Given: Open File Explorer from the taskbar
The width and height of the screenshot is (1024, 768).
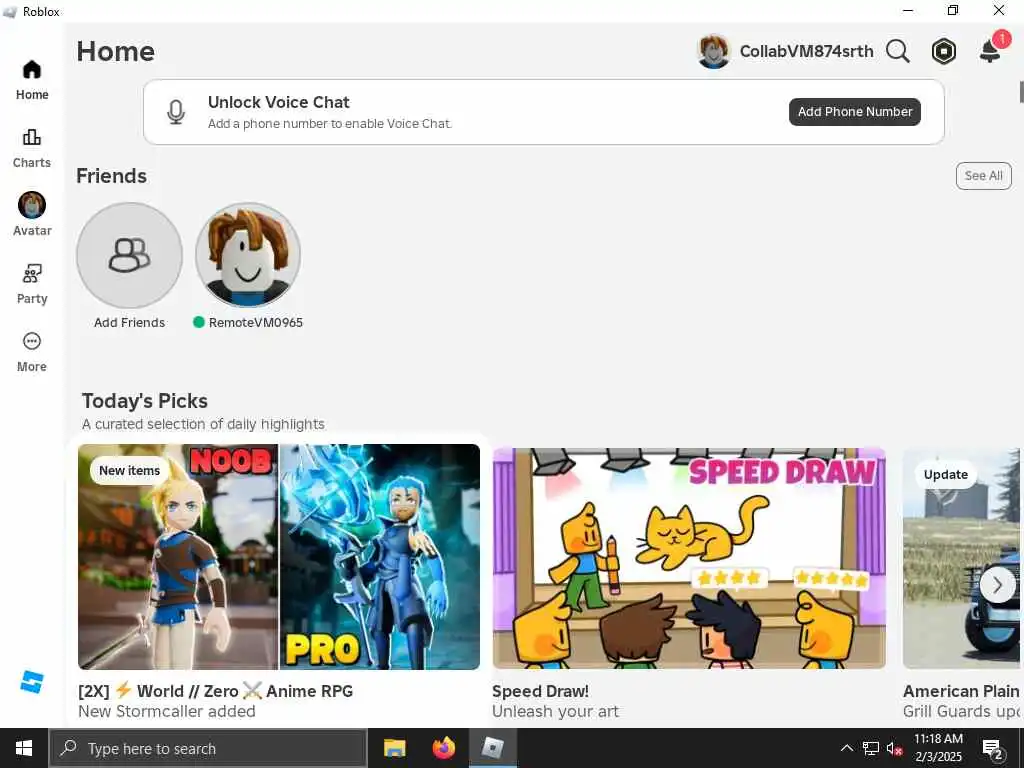Looking at the screenshot, I should click(394, 748).
